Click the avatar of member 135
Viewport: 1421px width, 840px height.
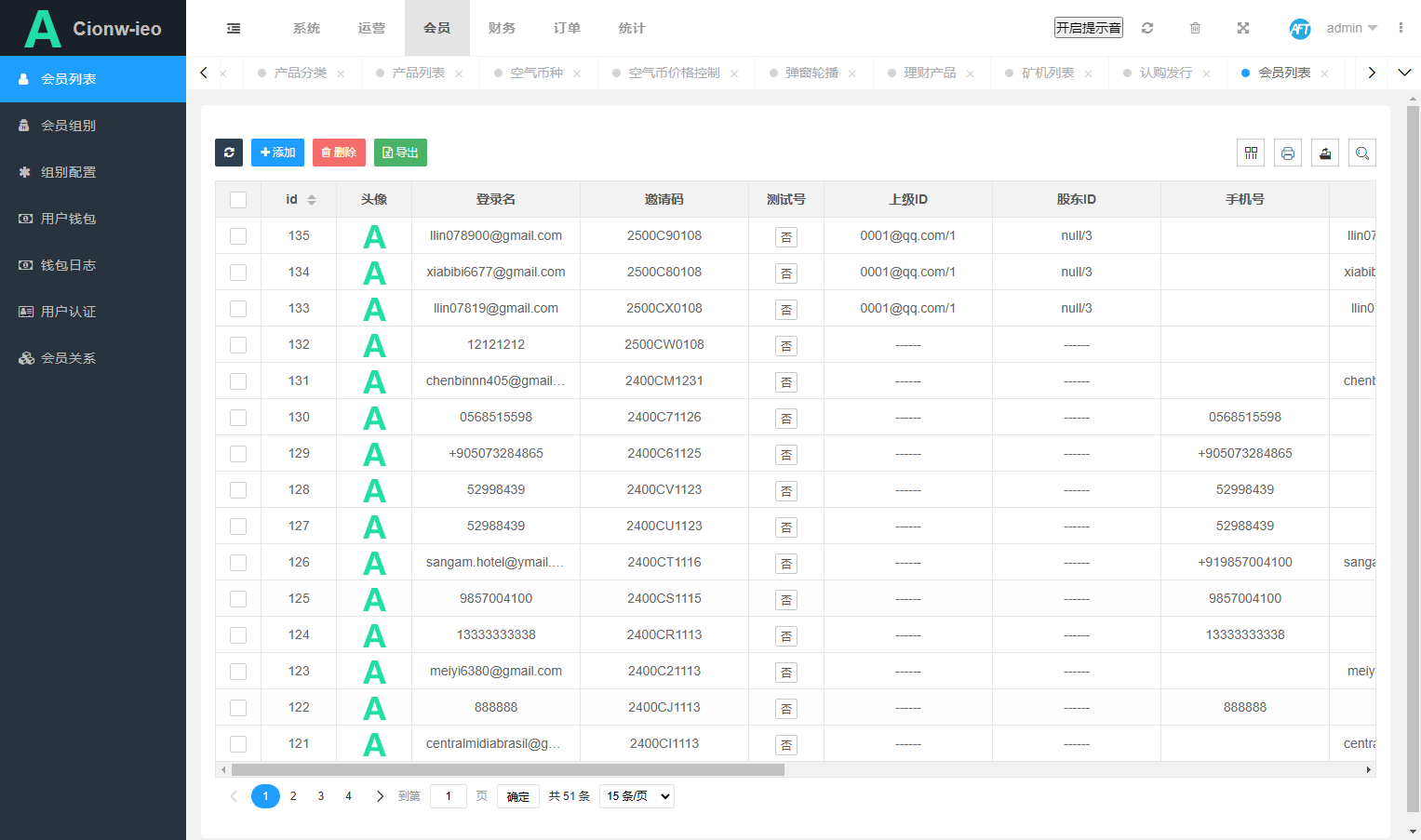[374, 236]
